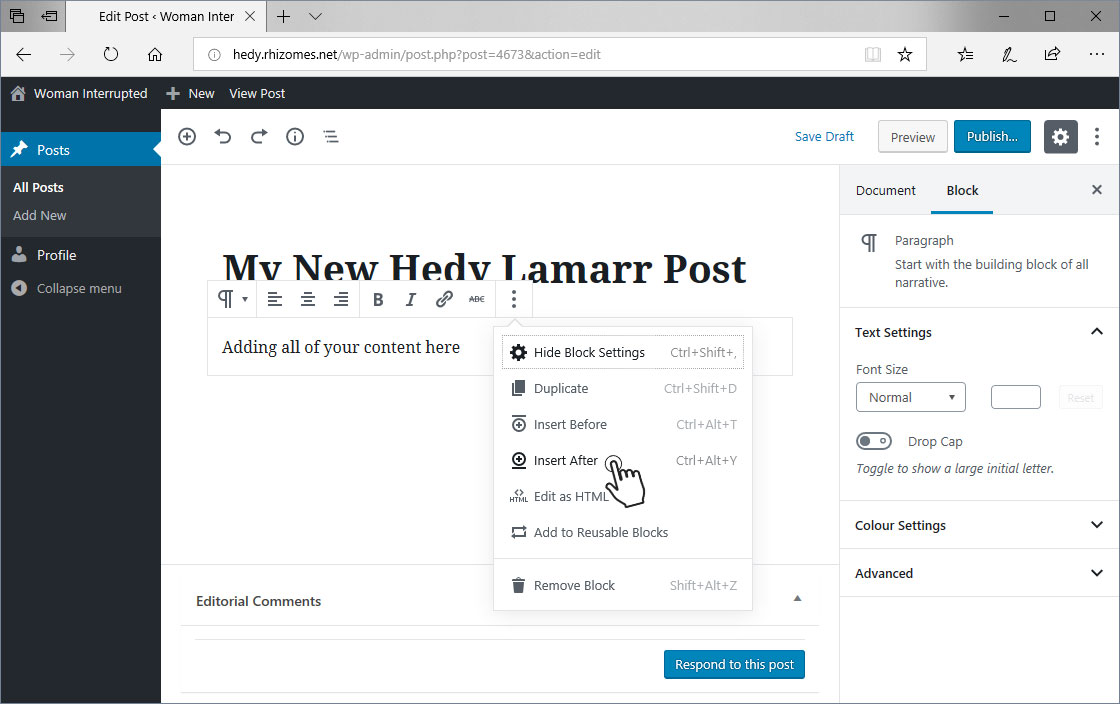
Task: Apply strikethrough formatting
Action: point(476,299)
